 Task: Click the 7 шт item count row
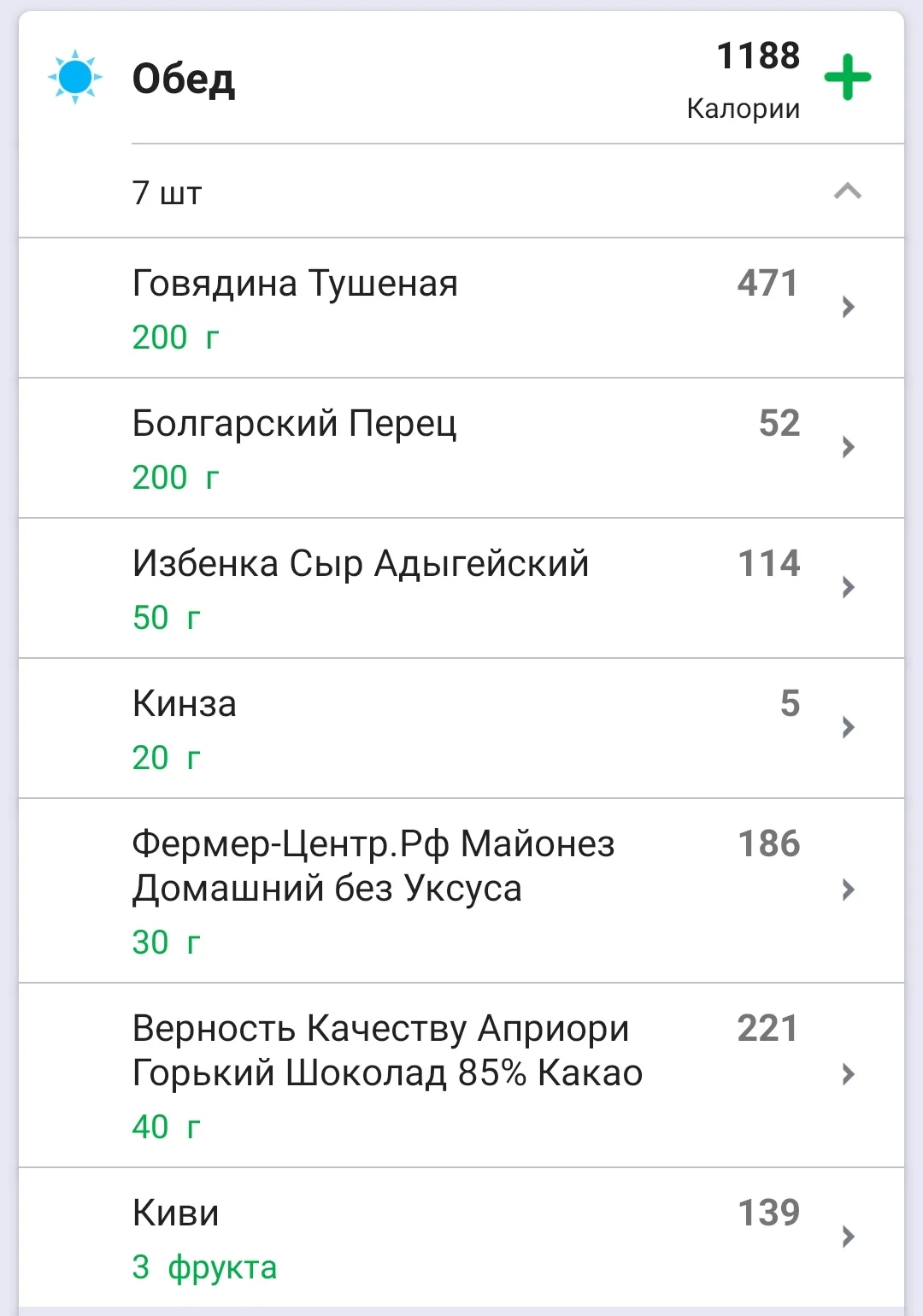coord(168,193)
